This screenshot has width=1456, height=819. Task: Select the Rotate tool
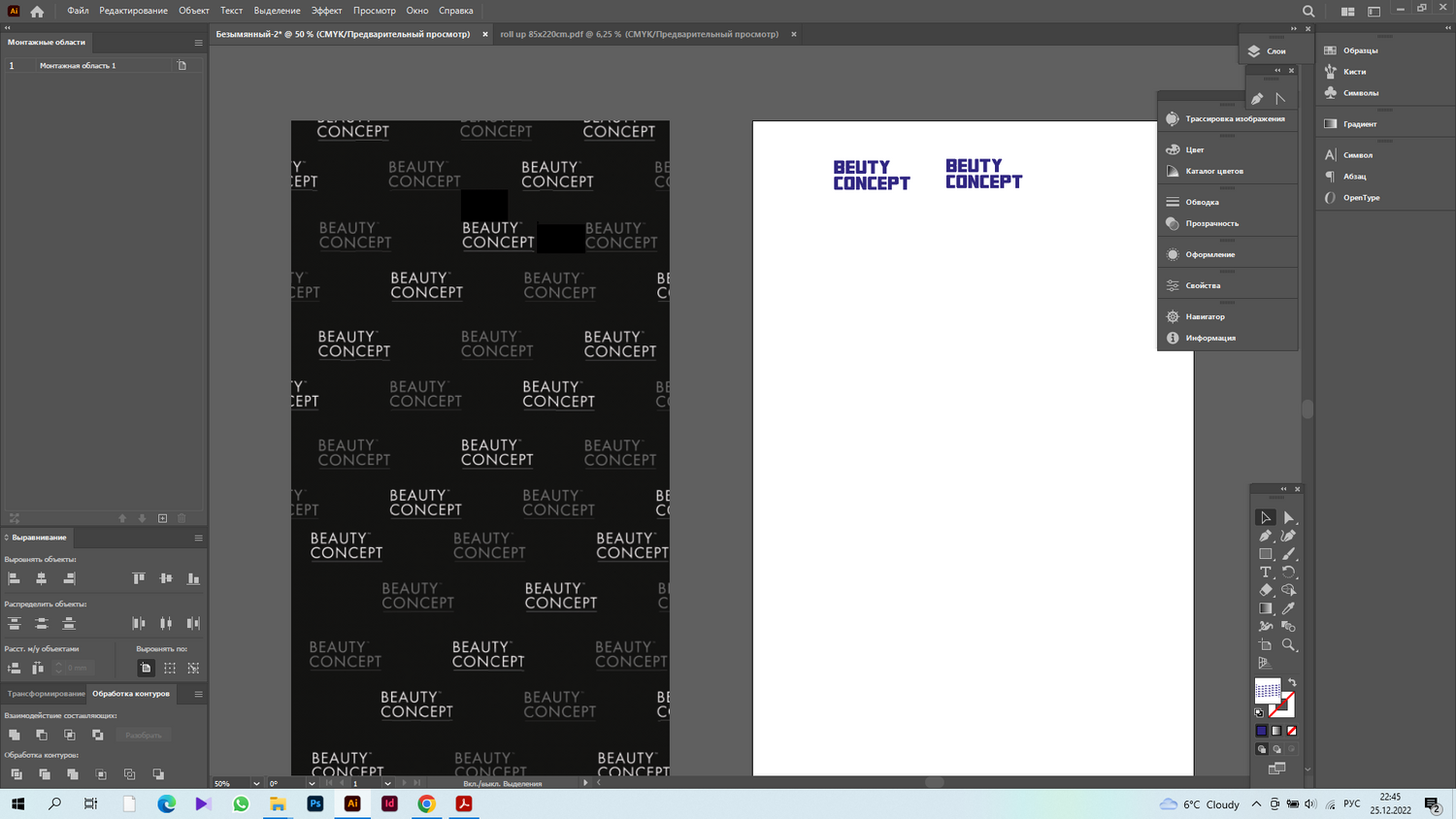tap(1289, 573)
